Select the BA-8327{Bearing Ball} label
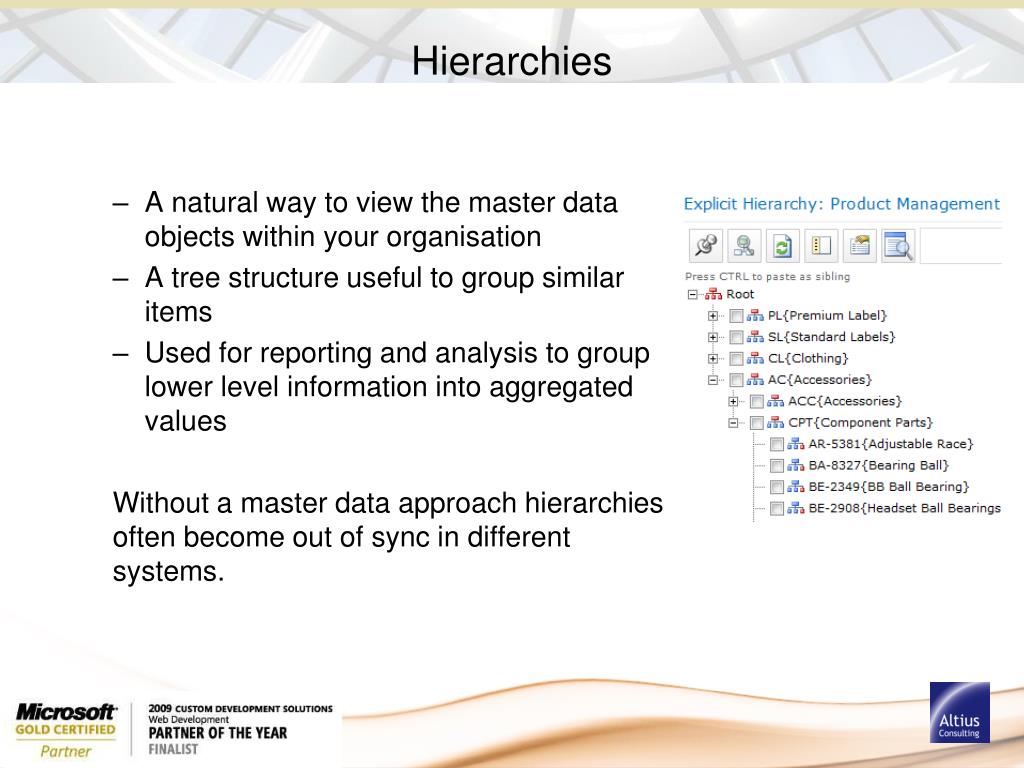This screenshot has width=1024, height=768. coord(878,466)
